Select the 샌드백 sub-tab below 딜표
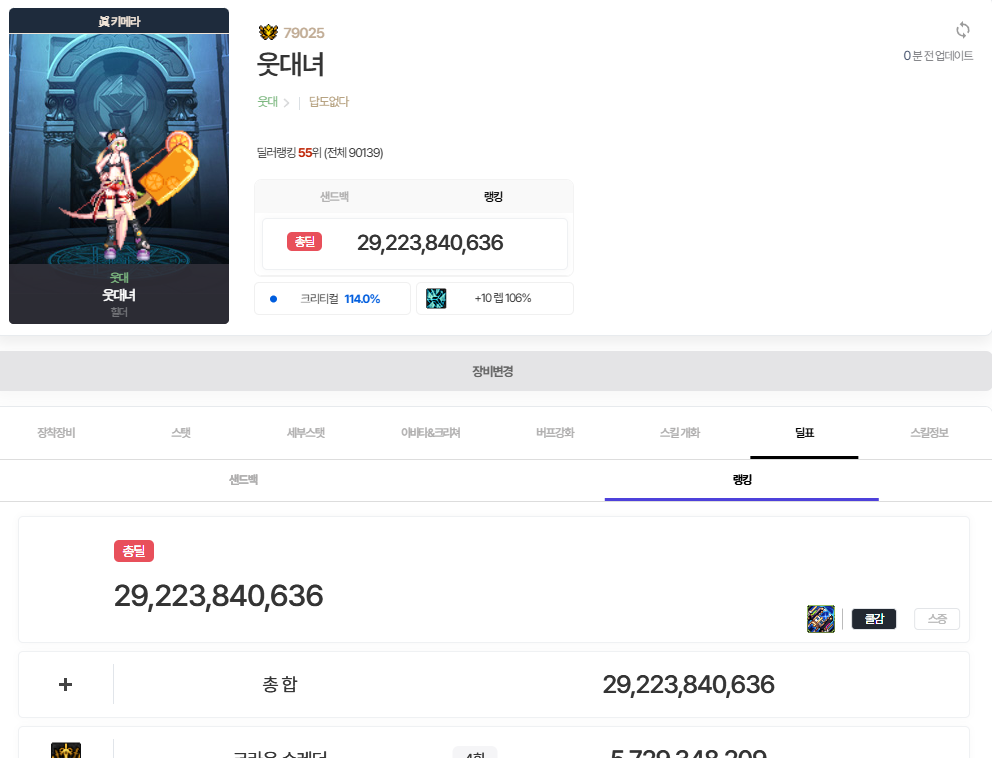 click(243, 480)
